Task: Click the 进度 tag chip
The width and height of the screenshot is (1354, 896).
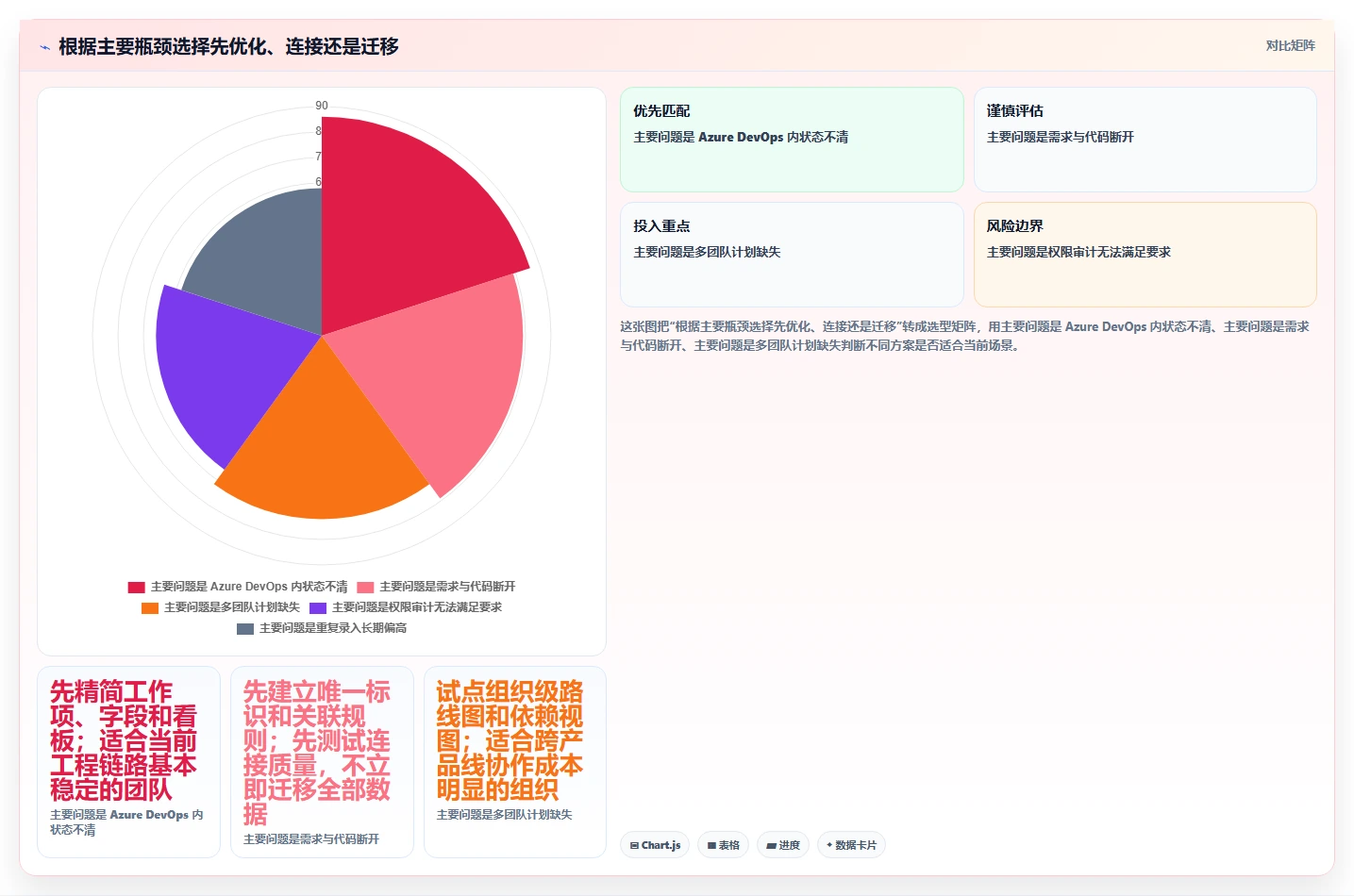Action: coord(783,845)
